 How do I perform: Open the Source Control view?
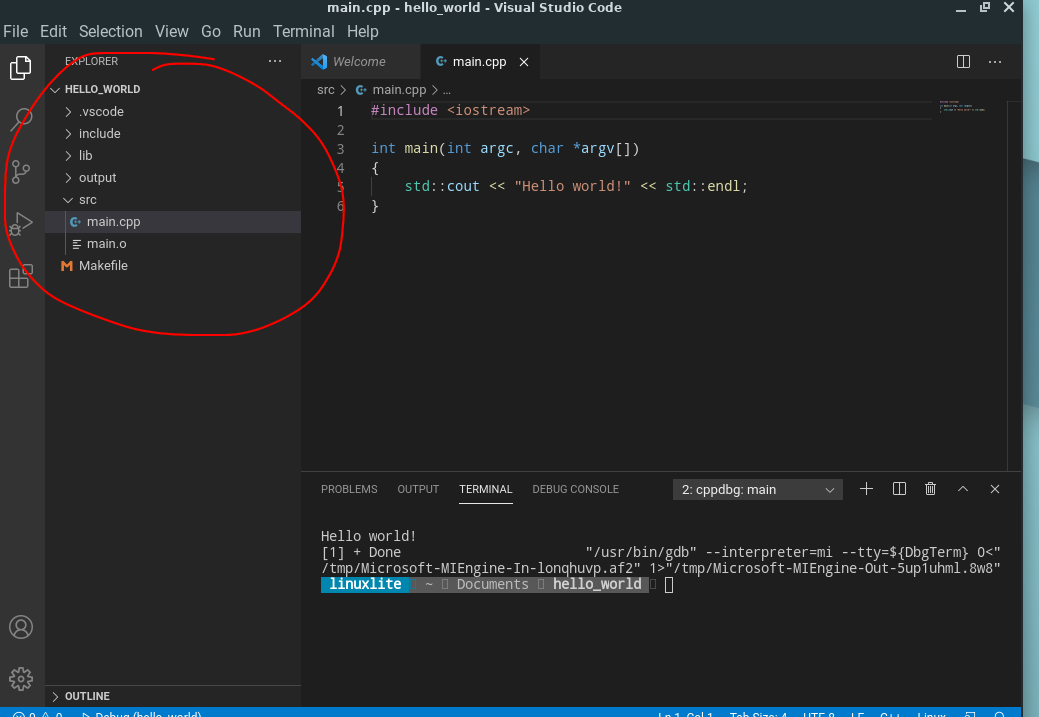(x=21, y=171)
